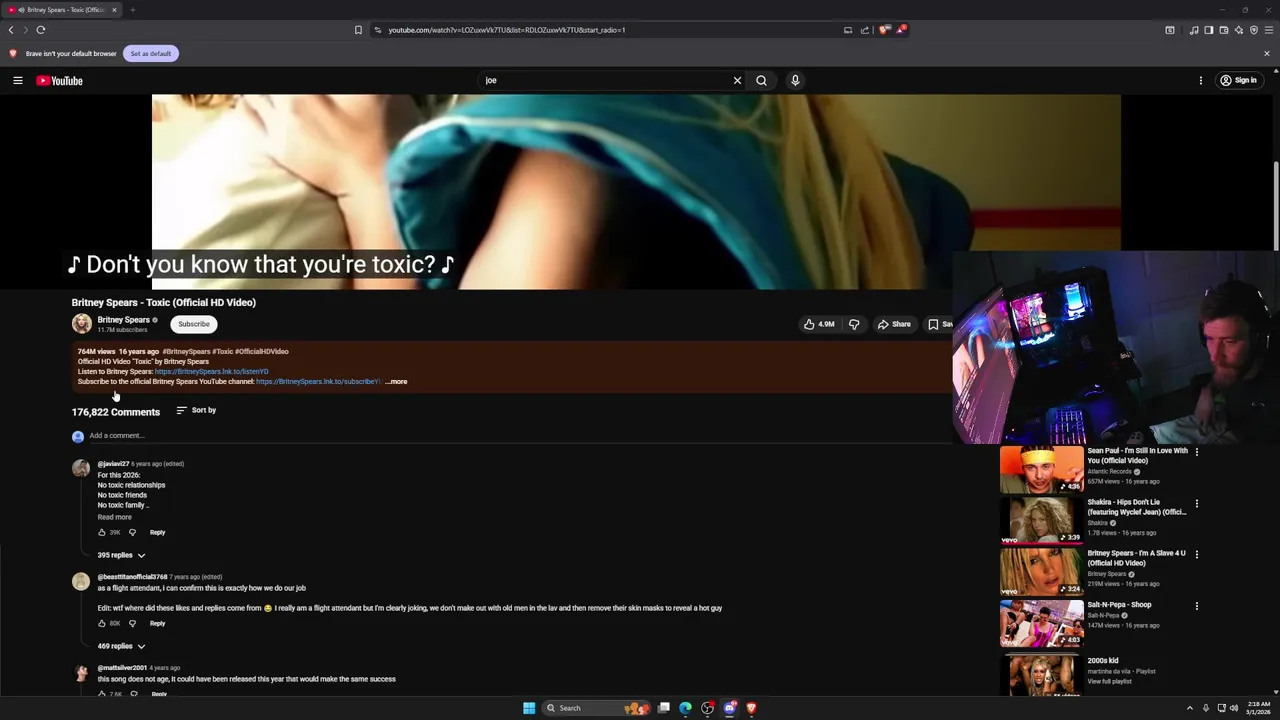
Task: Click the YouTube logo to go home
Action: click(59, 80)
